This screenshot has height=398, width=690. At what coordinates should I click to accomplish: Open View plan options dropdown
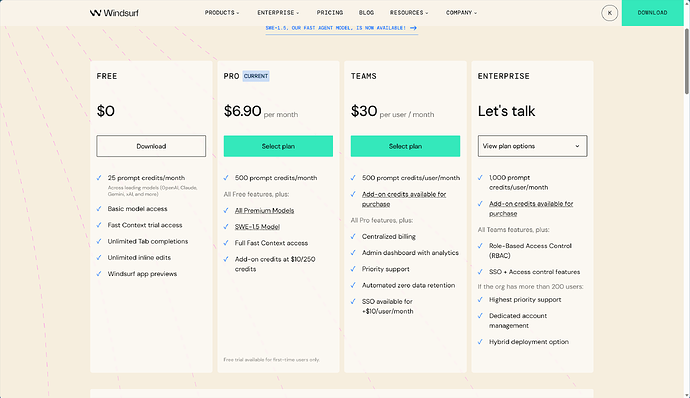(x=532, y=146)
